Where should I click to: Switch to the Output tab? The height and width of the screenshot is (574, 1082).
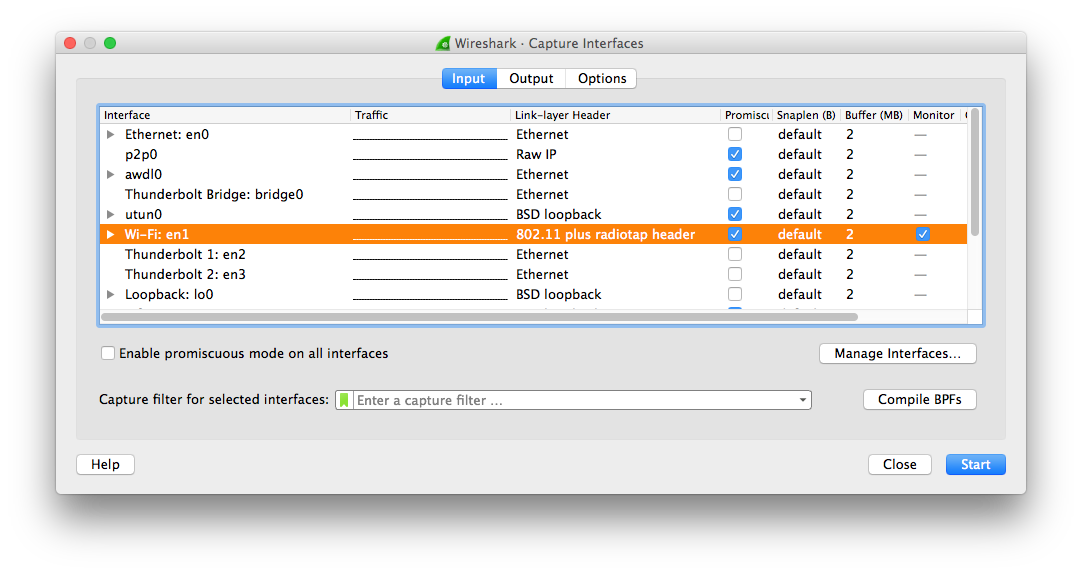click(531, 79)
